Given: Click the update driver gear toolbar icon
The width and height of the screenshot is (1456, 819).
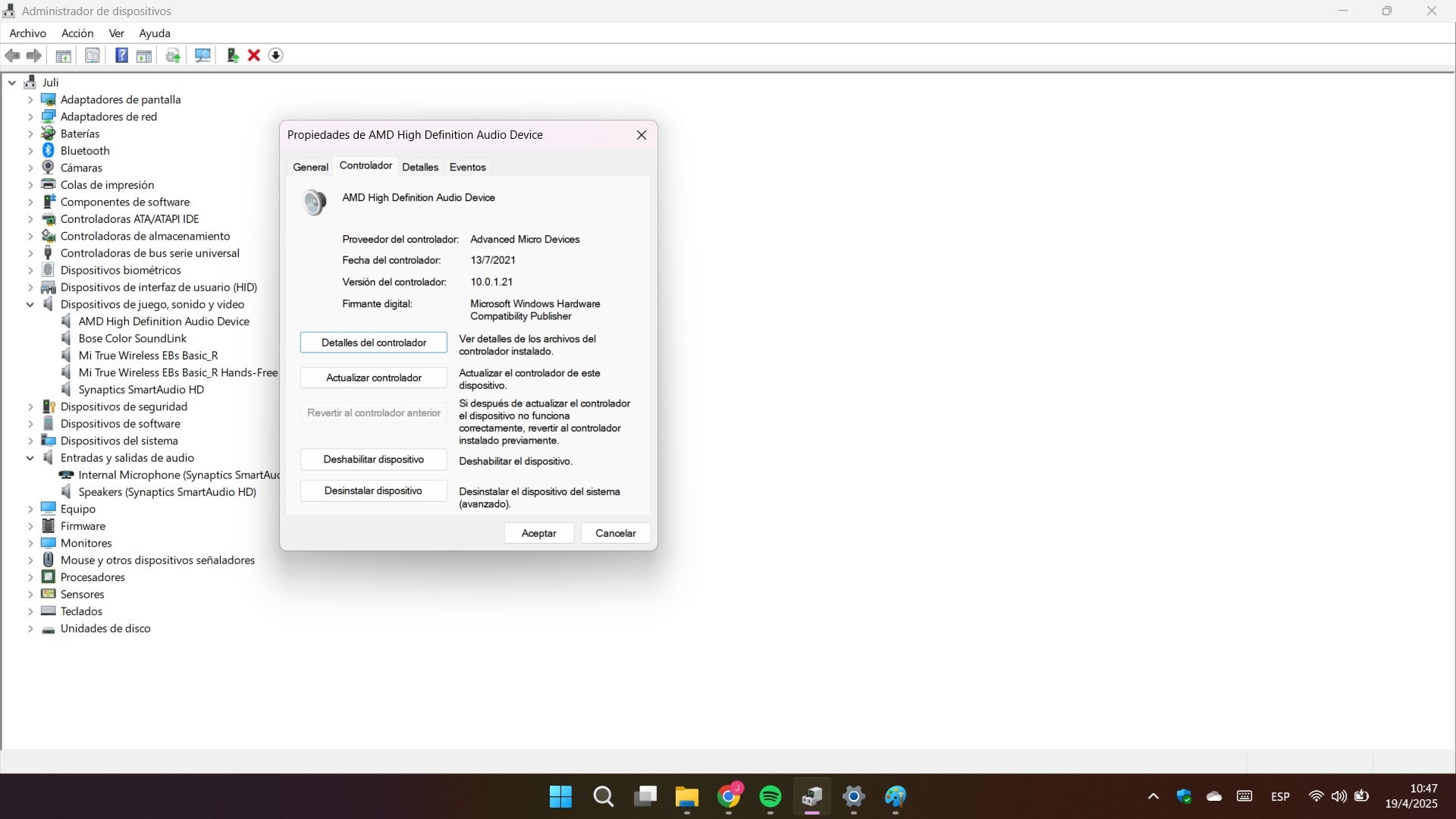Looking at the screenshot, I should tap(173, 55).
